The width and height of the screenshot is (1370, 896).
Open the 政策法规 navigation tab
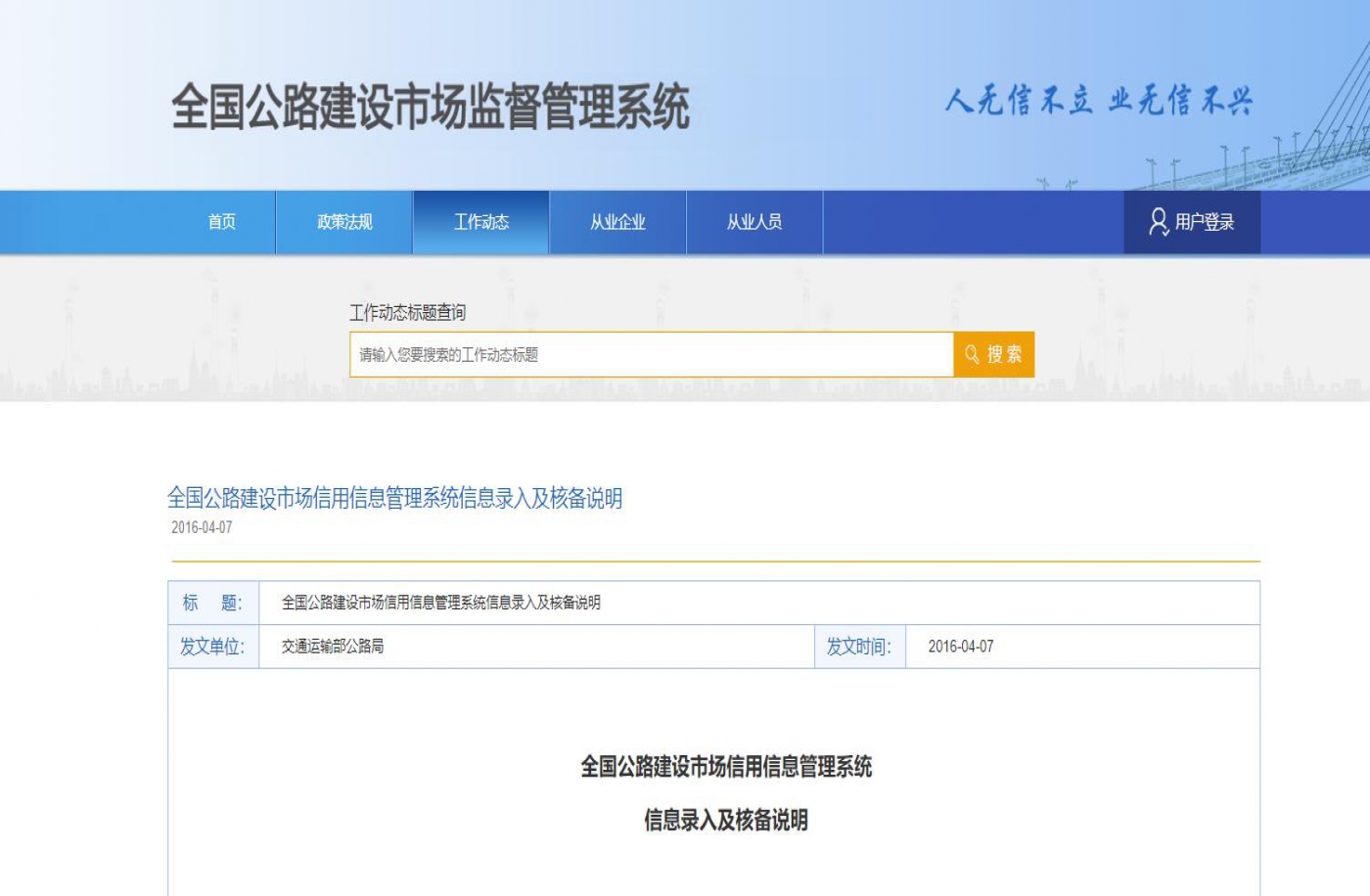344,222
